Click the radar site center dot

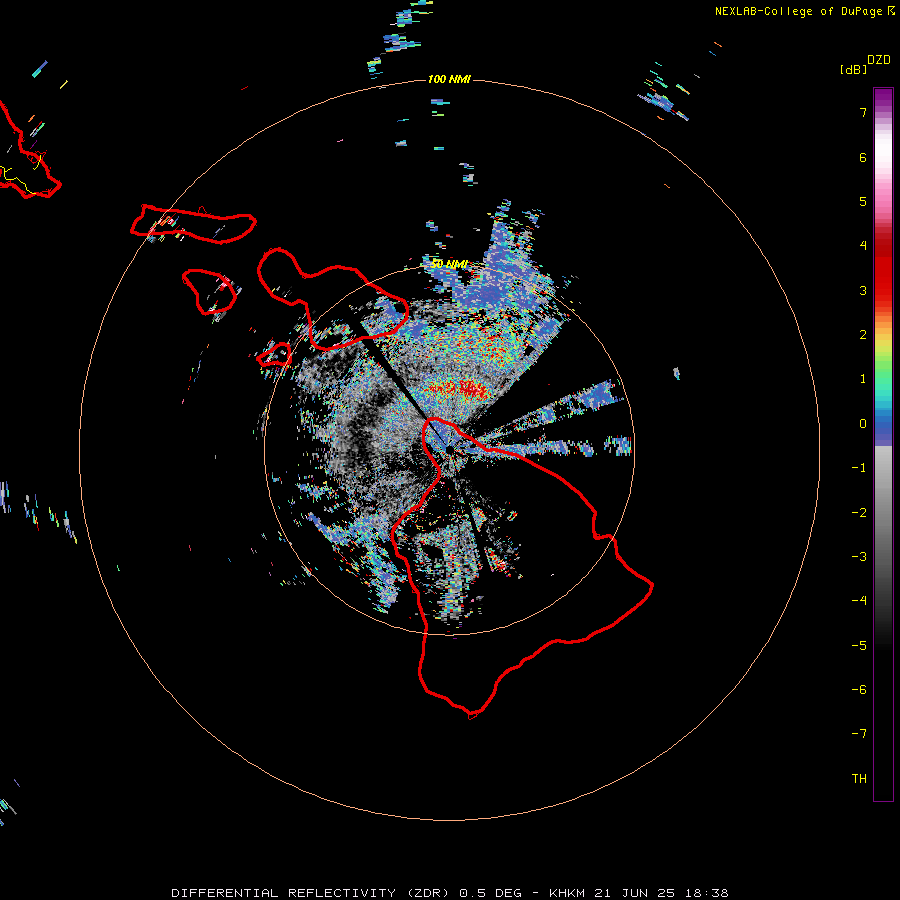coord(449,450)
